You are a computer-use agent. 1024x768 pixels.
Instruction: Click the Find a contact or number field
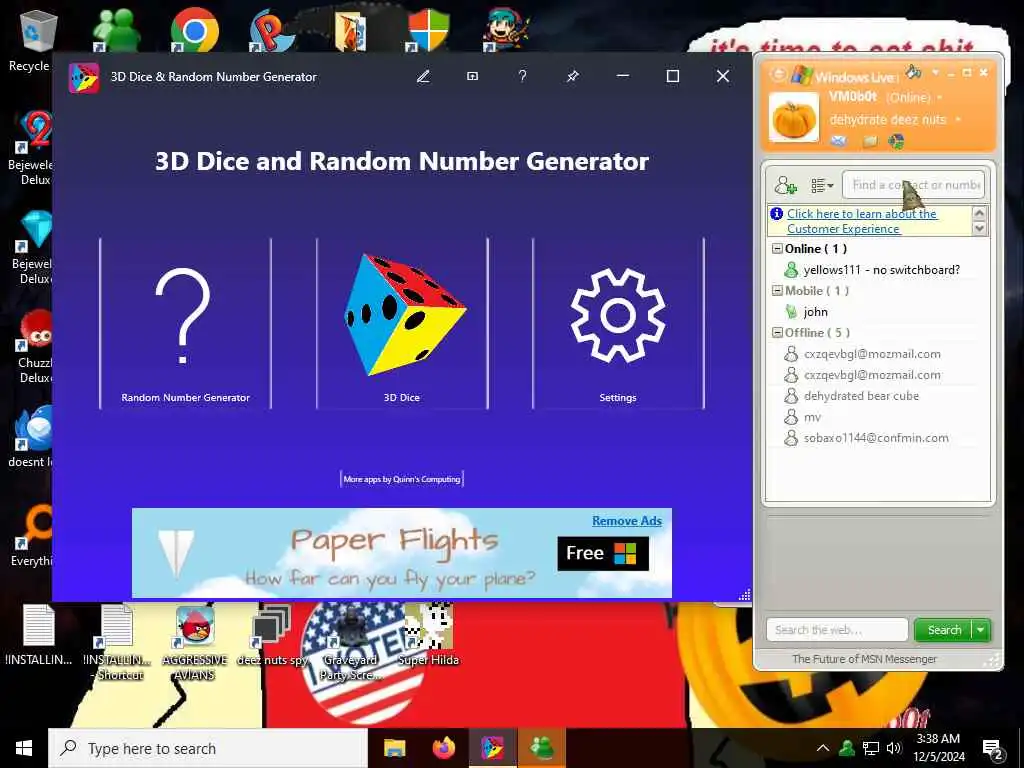(913, 185)
